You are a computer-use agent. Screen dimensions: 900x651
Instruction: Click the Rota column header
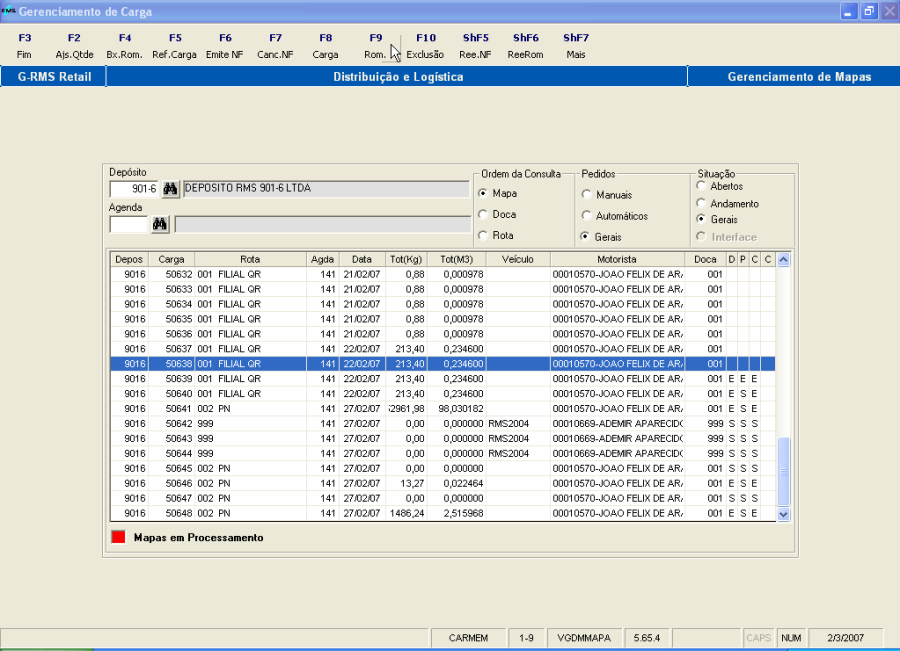(250, 259)
